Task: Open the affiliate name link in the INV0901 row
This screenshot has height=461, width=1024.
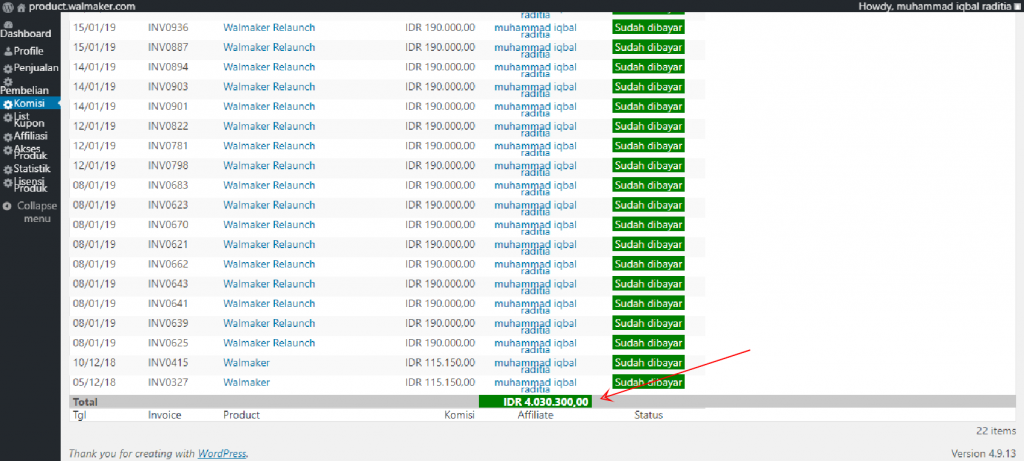Action: 536,109
